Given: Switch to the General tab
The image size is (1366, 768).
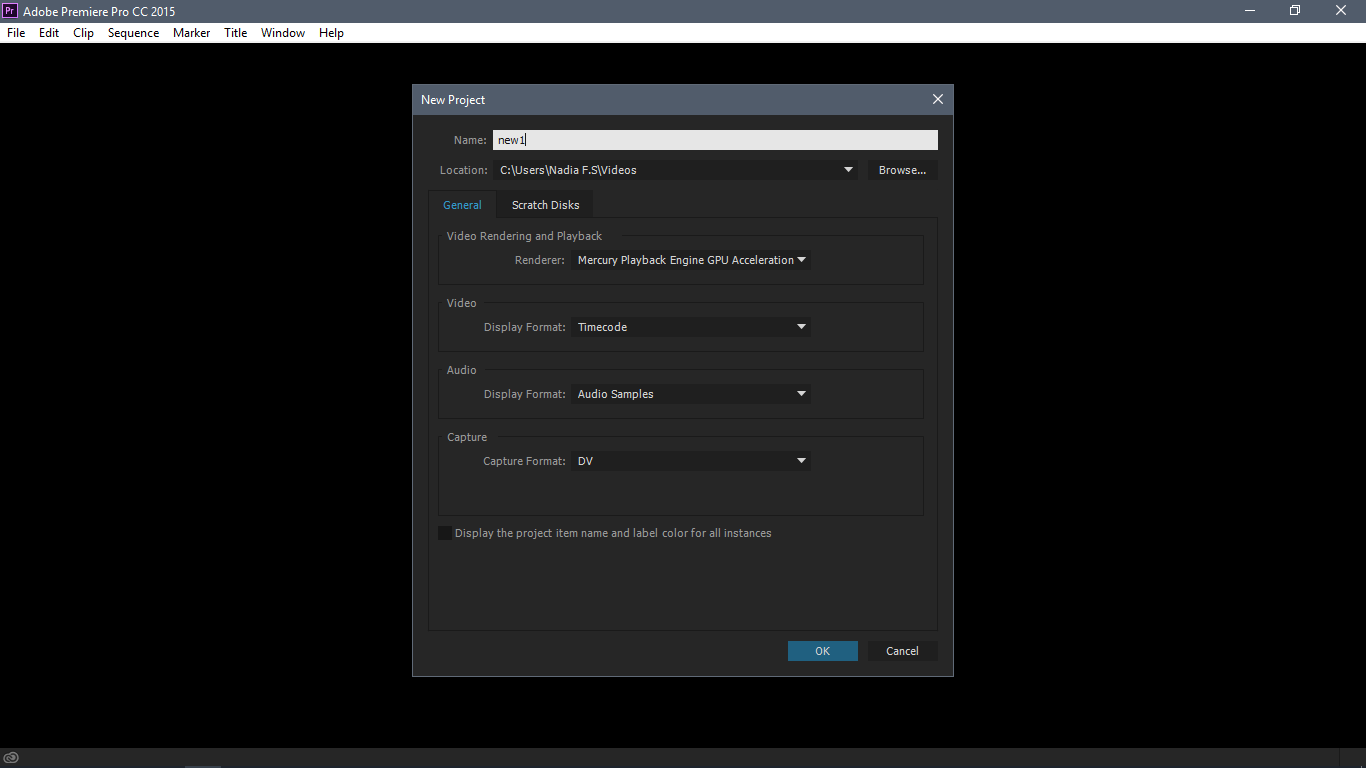Looking at the screenshot, I should pyautogui.click(x=462, y=205).
